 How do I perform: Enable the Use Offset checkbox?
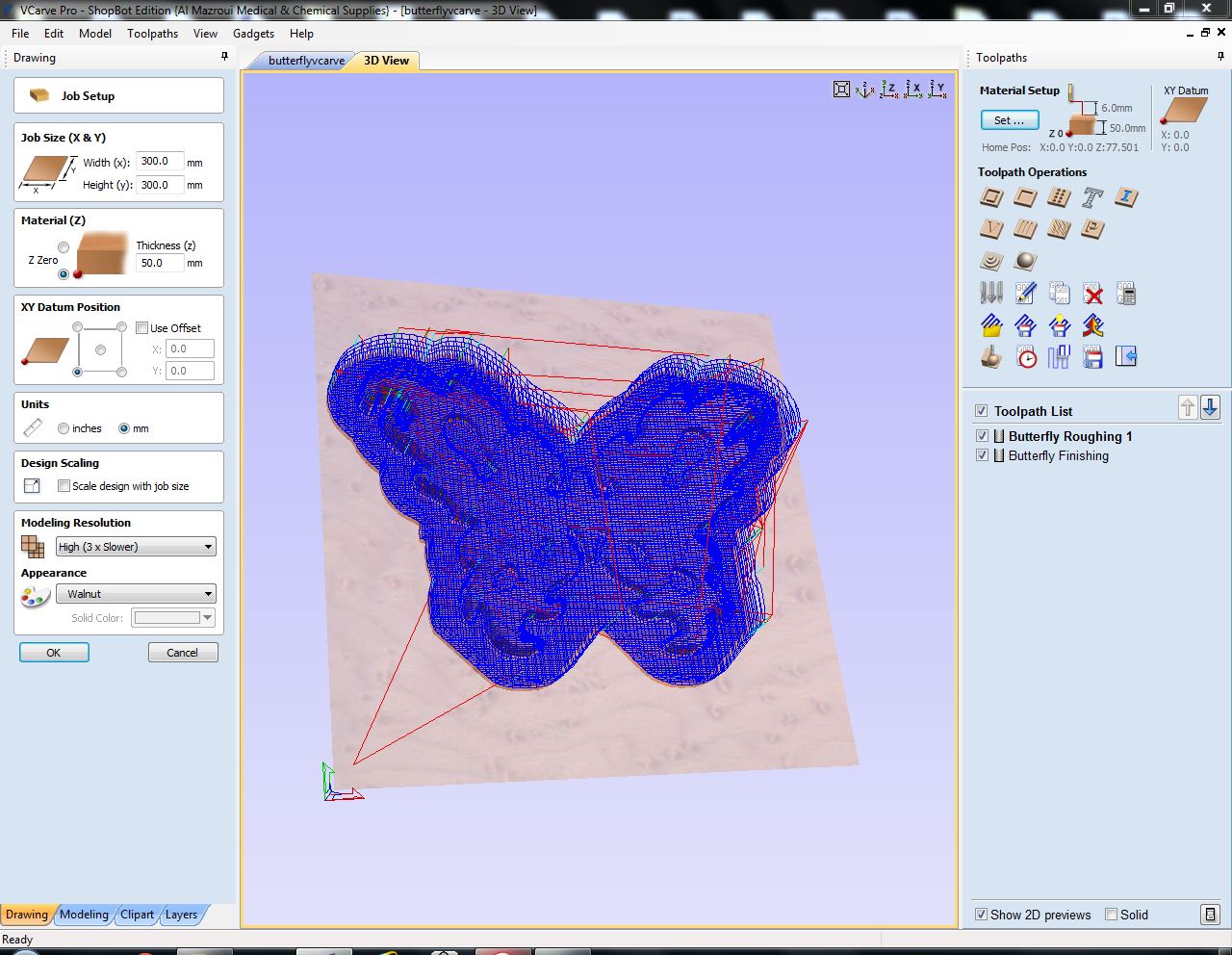[x=141, y=328]
